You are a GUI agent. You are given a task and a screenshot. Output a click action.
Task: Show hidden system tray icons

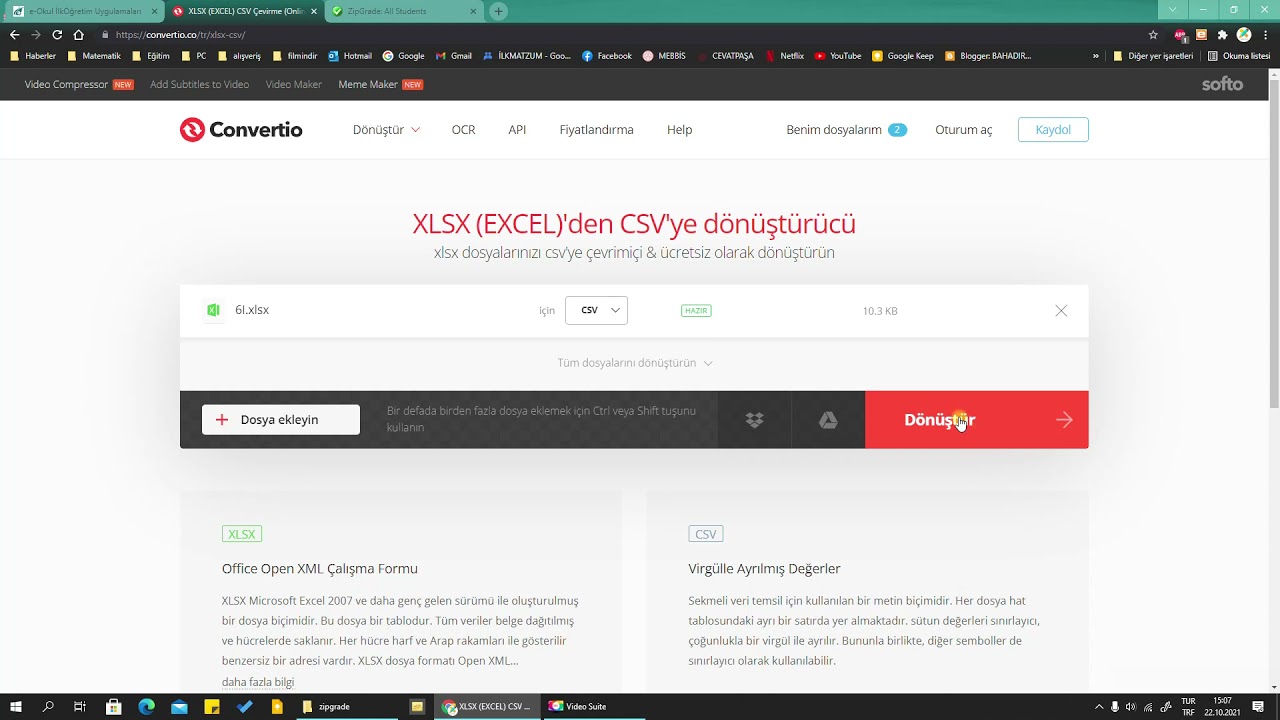coord(1099,706)
